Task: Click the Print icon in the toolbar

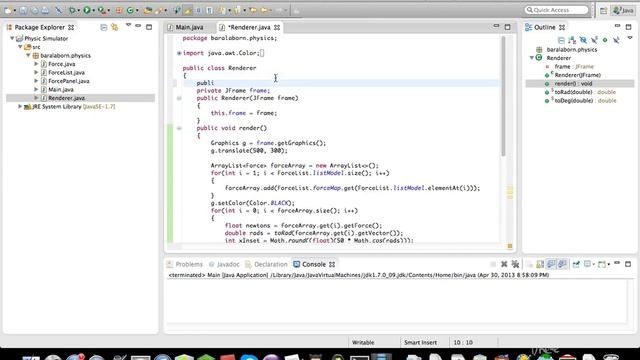Action: [x=45, y=10]
